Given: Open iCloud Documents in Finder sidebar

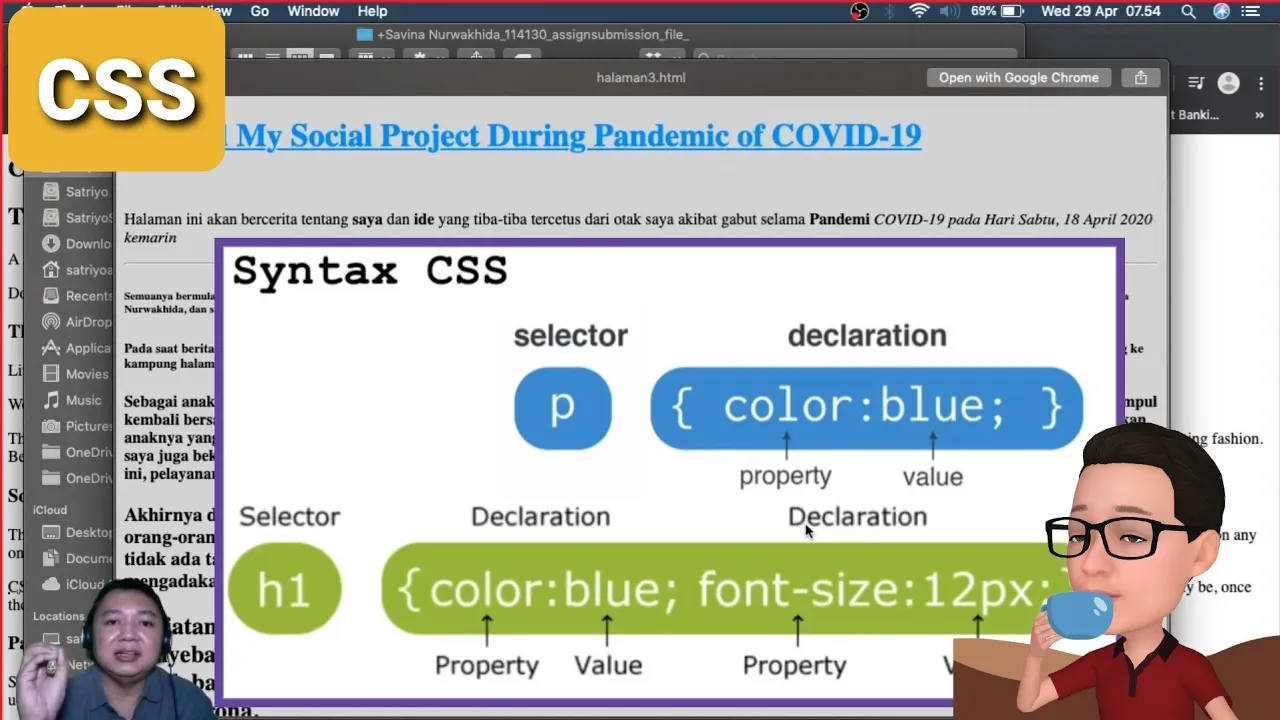Looking at the screenshot, I should (75, 558).
